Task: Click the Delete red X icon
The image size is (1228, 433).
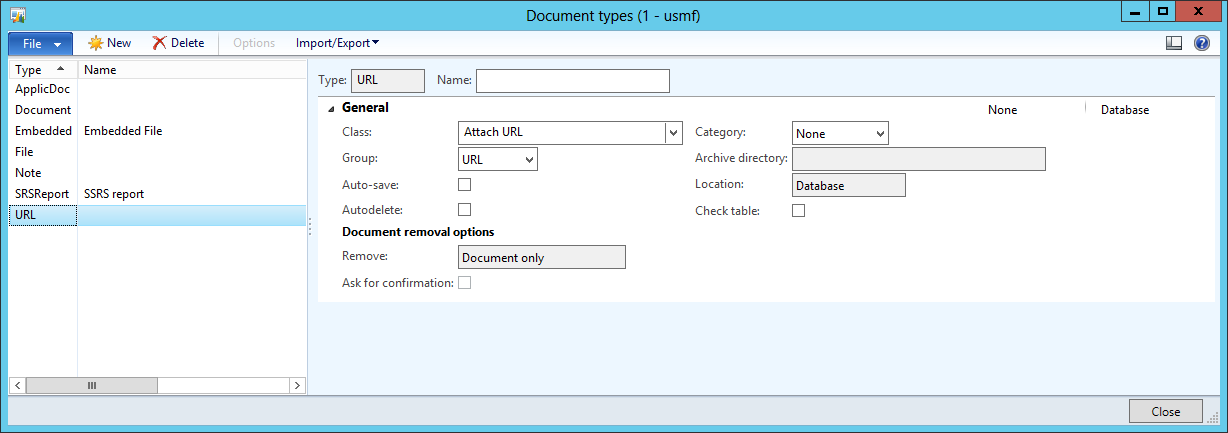Action: coord(159,43)
